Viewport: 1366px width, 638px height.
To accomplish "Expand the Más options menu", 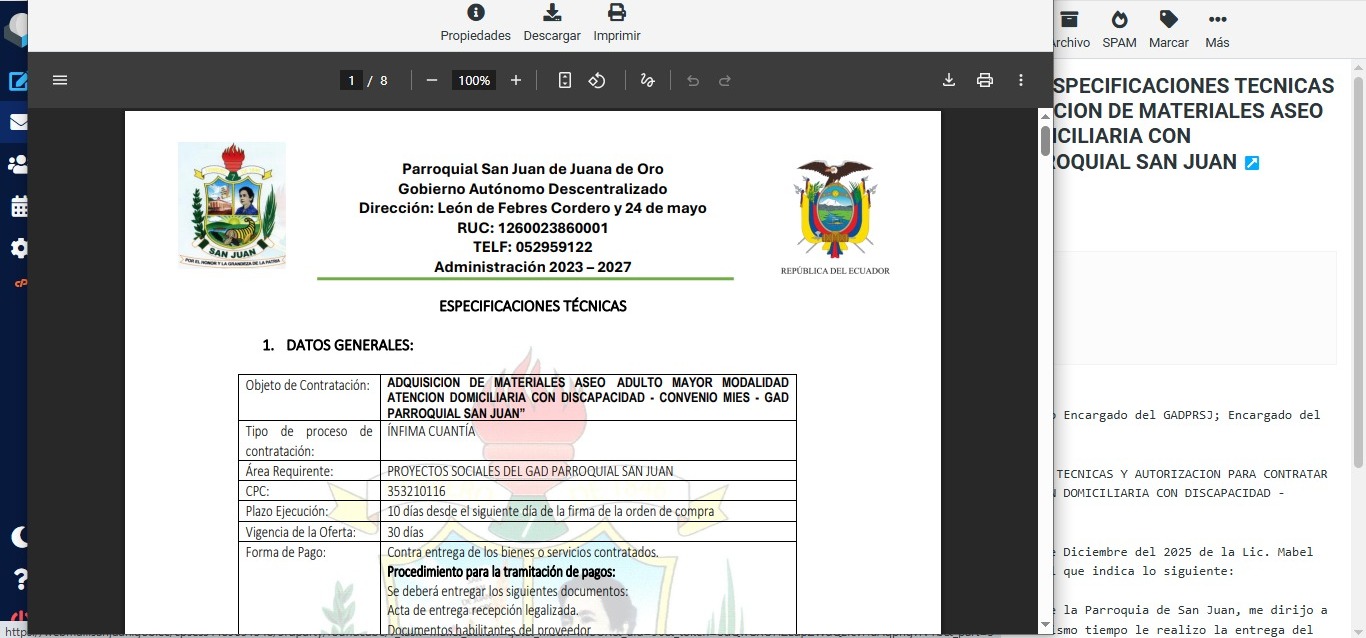I will coord(1217,29).
